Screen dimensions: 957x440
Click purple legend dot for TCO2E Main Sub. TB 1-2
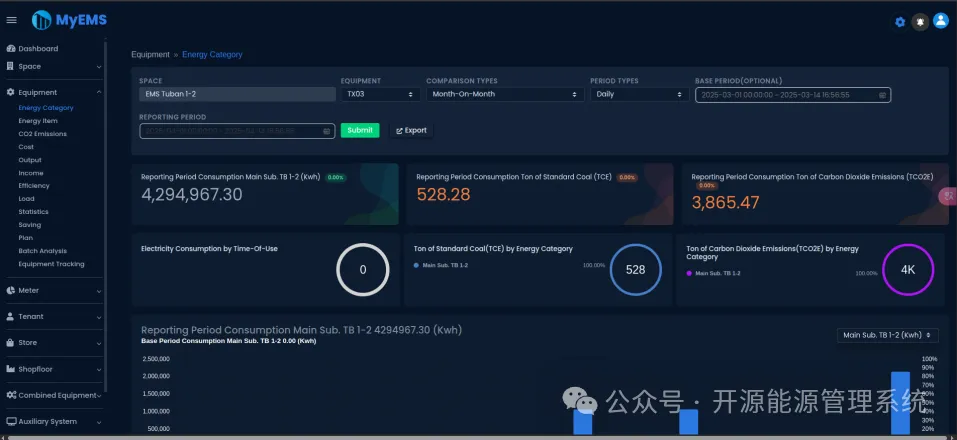(x=689, y=274)
